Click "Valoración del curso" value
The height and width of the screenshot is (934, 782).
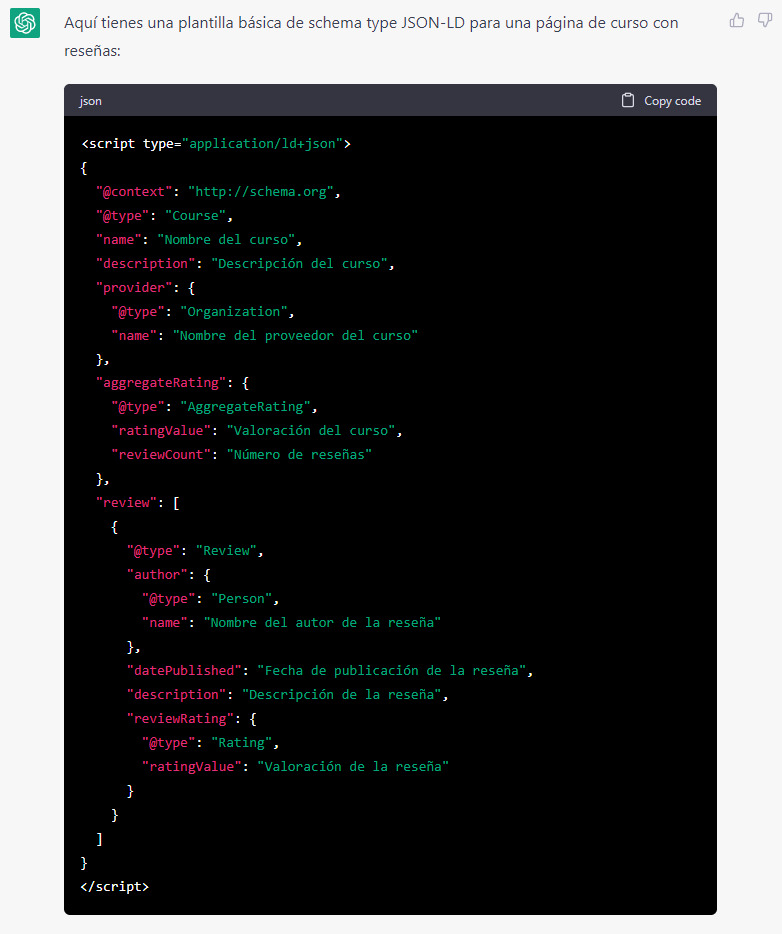coord(311,431)
